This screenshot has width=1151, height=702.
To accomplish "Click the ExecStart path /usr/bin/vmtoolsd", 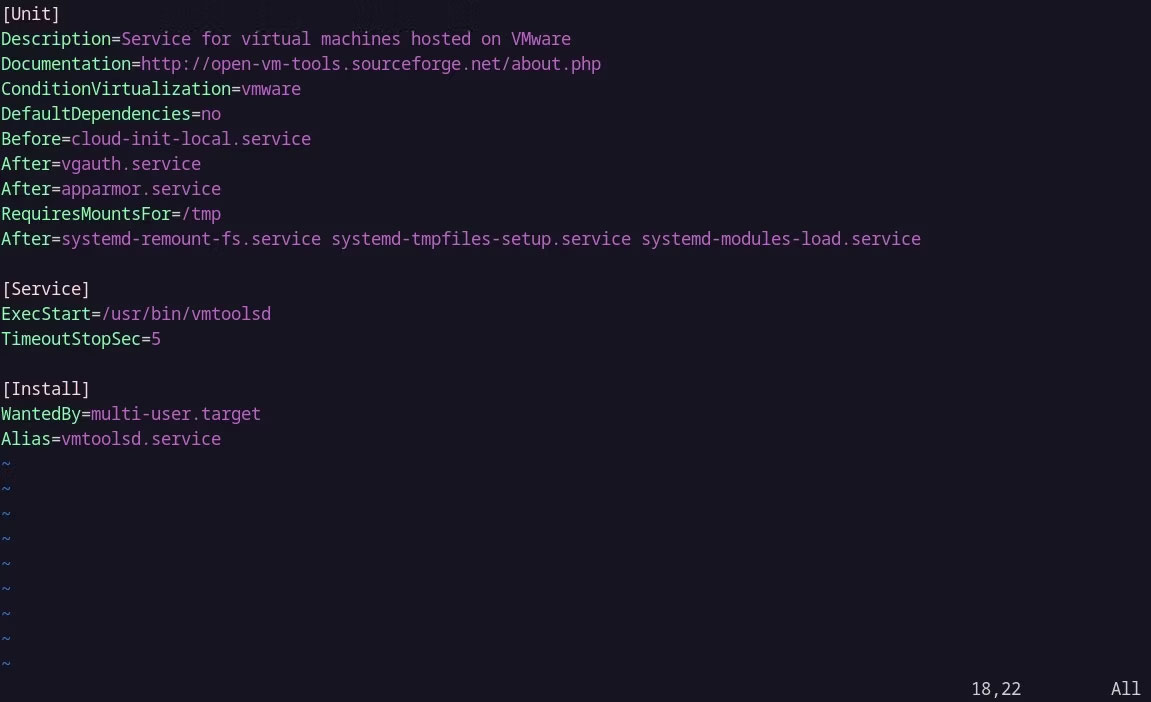I will tap(185, 314).
